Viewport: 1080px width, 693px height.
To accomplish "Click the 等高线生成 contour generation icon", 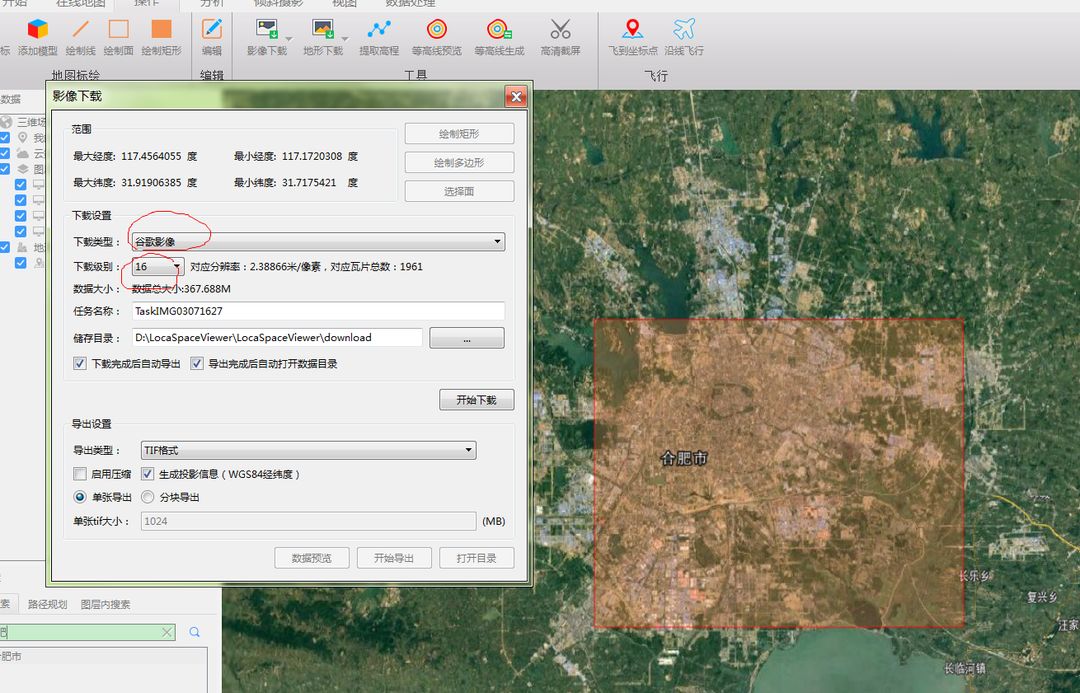I will [498, 30].
